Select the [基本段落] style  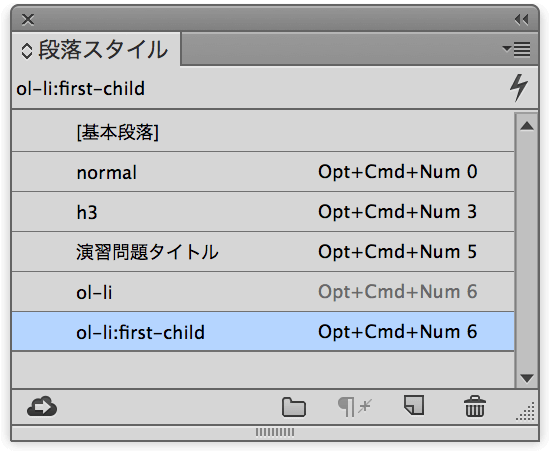coord(263,132)
